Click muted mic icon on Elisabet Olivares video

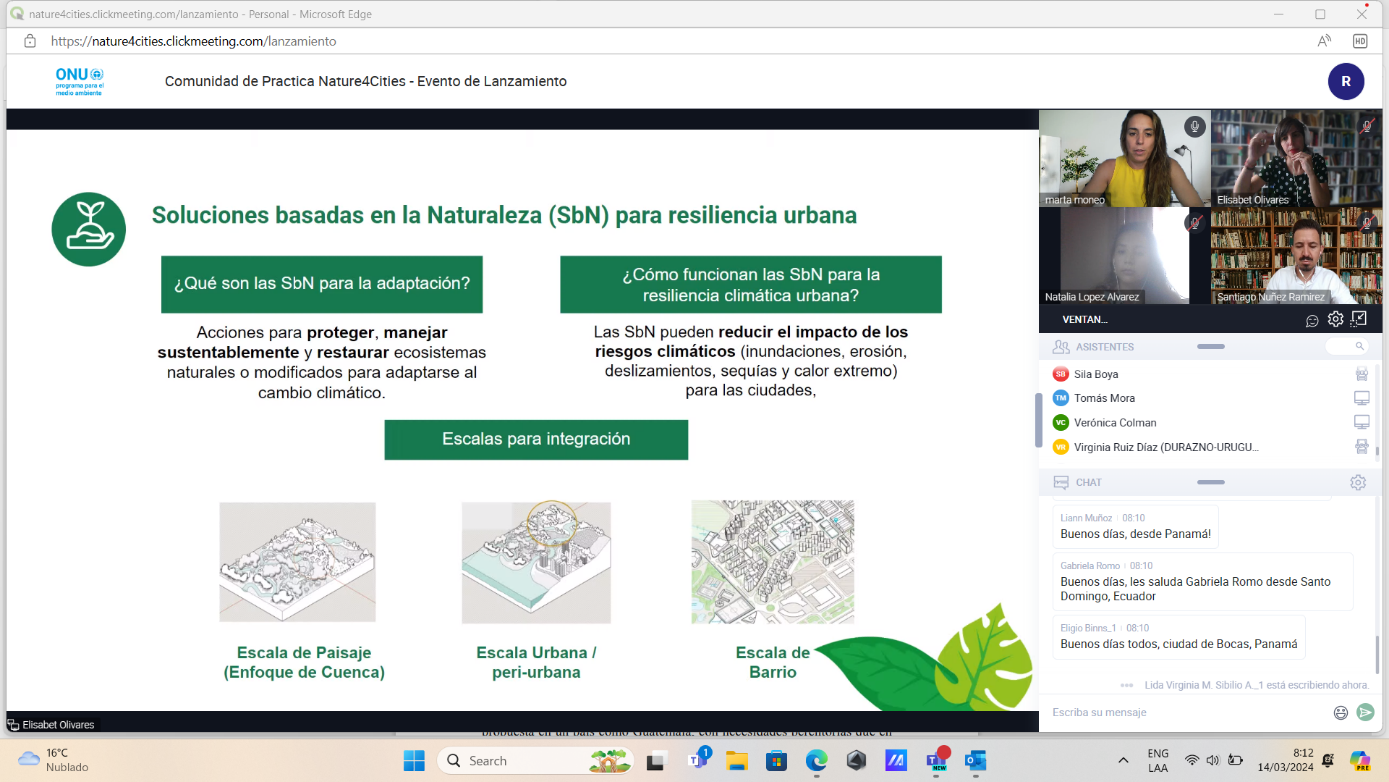tap(1366, 126)
